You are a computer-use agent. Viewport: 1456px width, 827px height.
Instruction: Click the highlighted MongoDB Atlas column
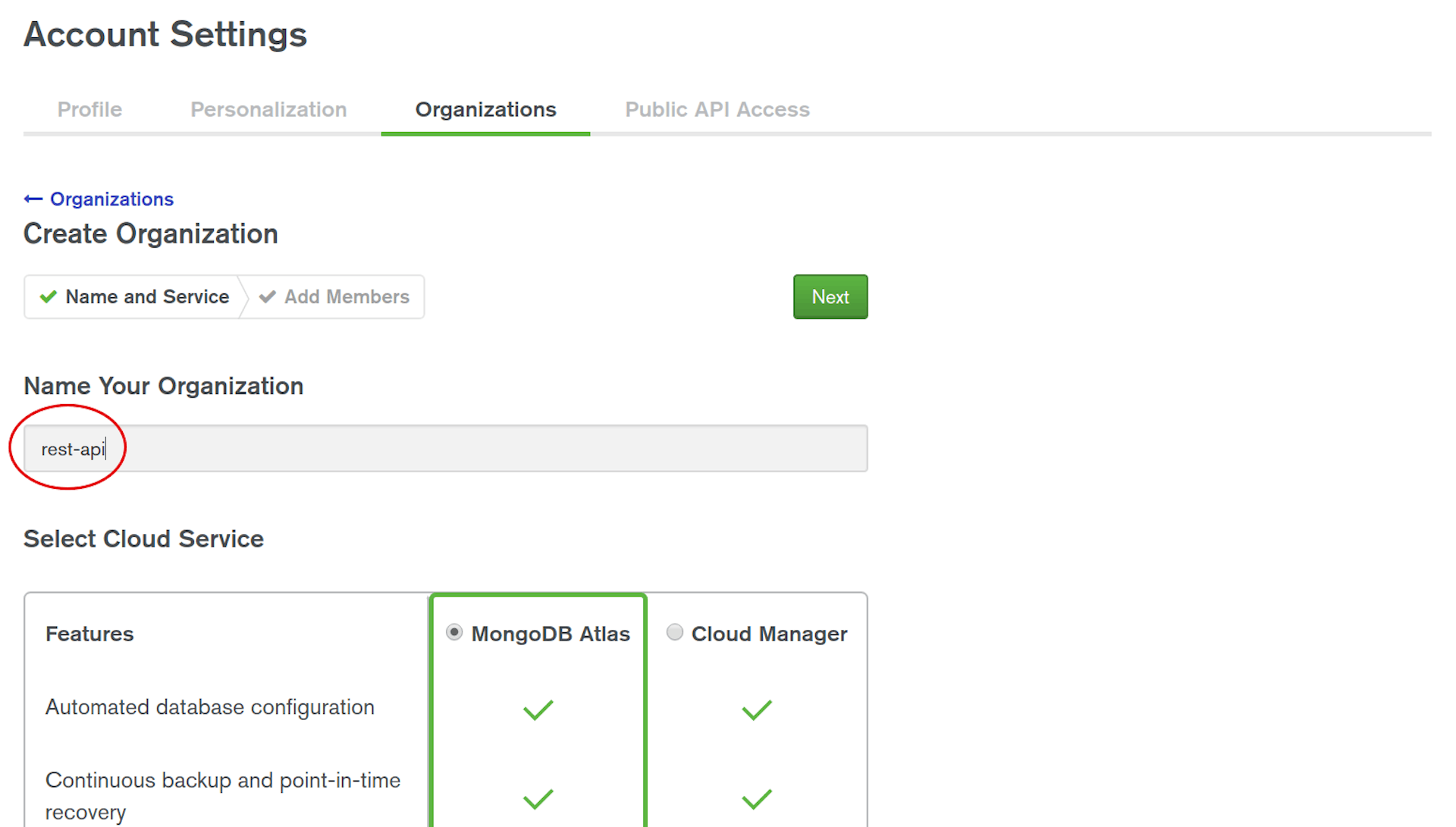click(538, 633)
